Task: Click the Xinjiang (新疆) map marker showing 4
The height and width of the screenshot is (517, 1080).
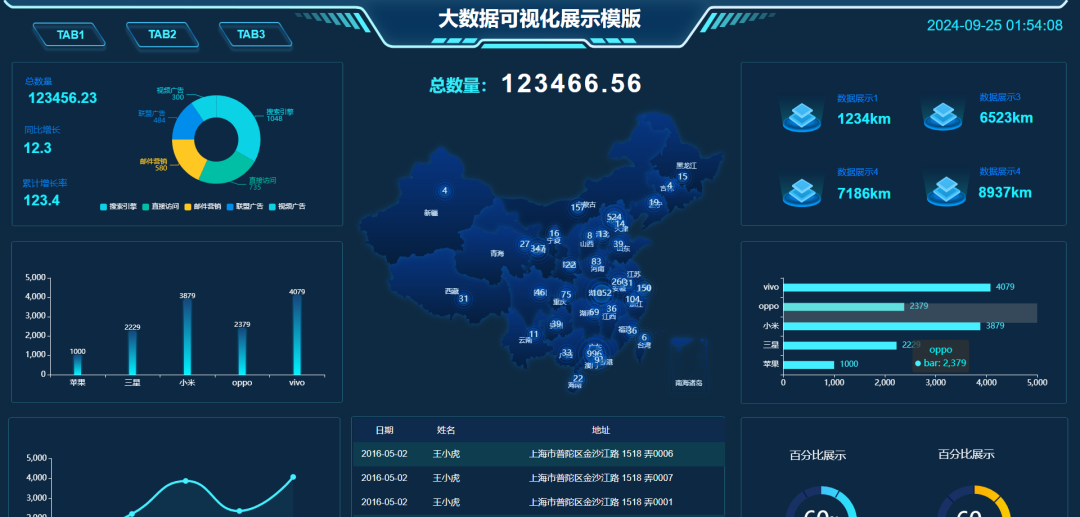Action: point(444,191)
